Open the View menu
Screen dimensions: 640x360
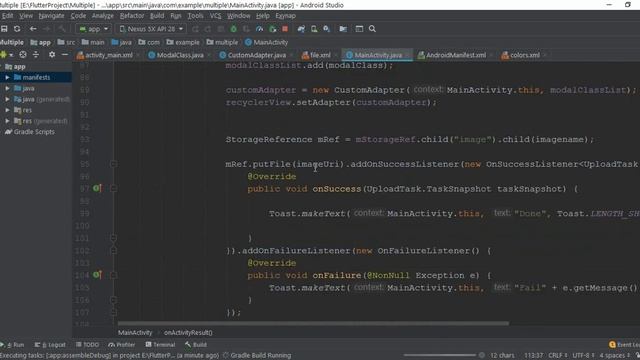click(26, 16)
